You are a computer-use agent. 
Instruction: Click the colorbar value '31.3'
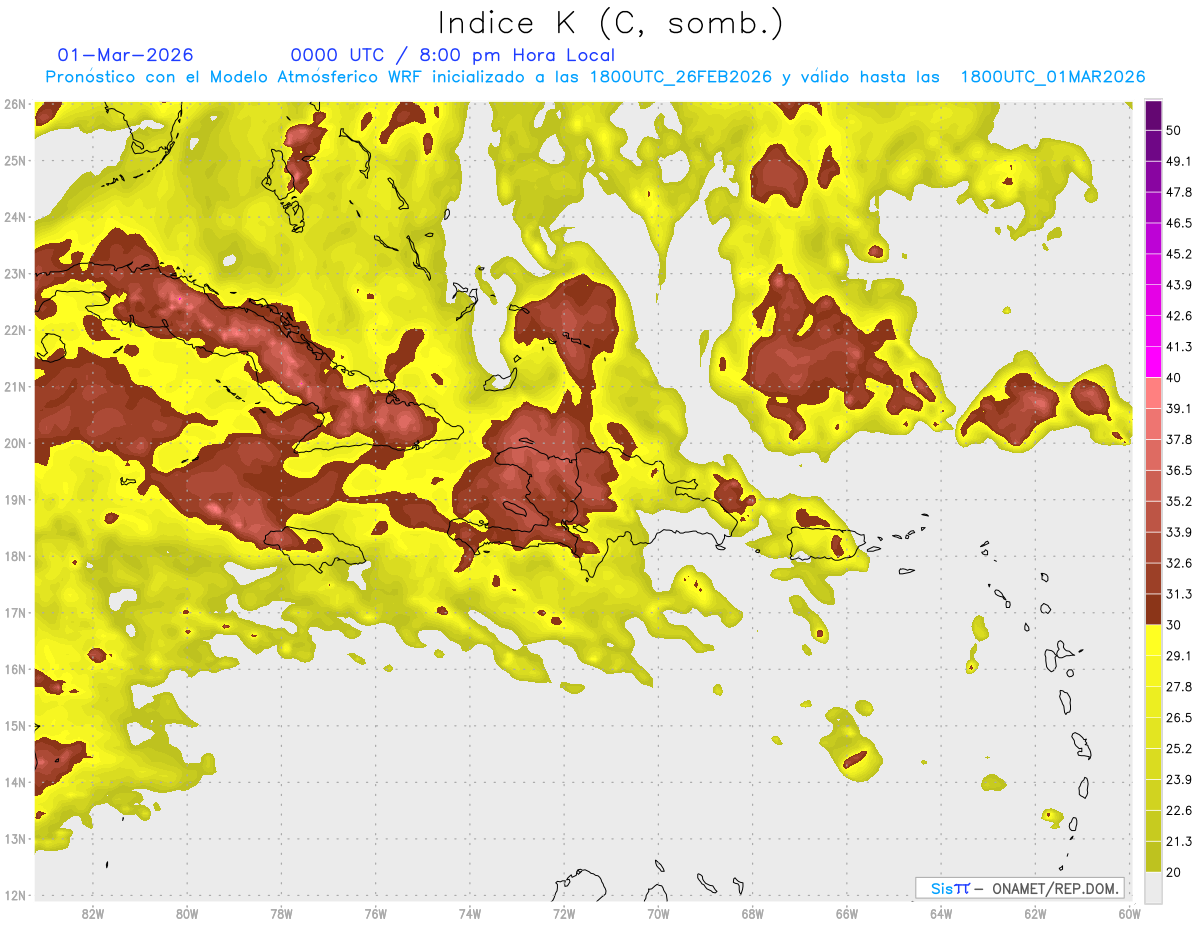[1179, 594]
